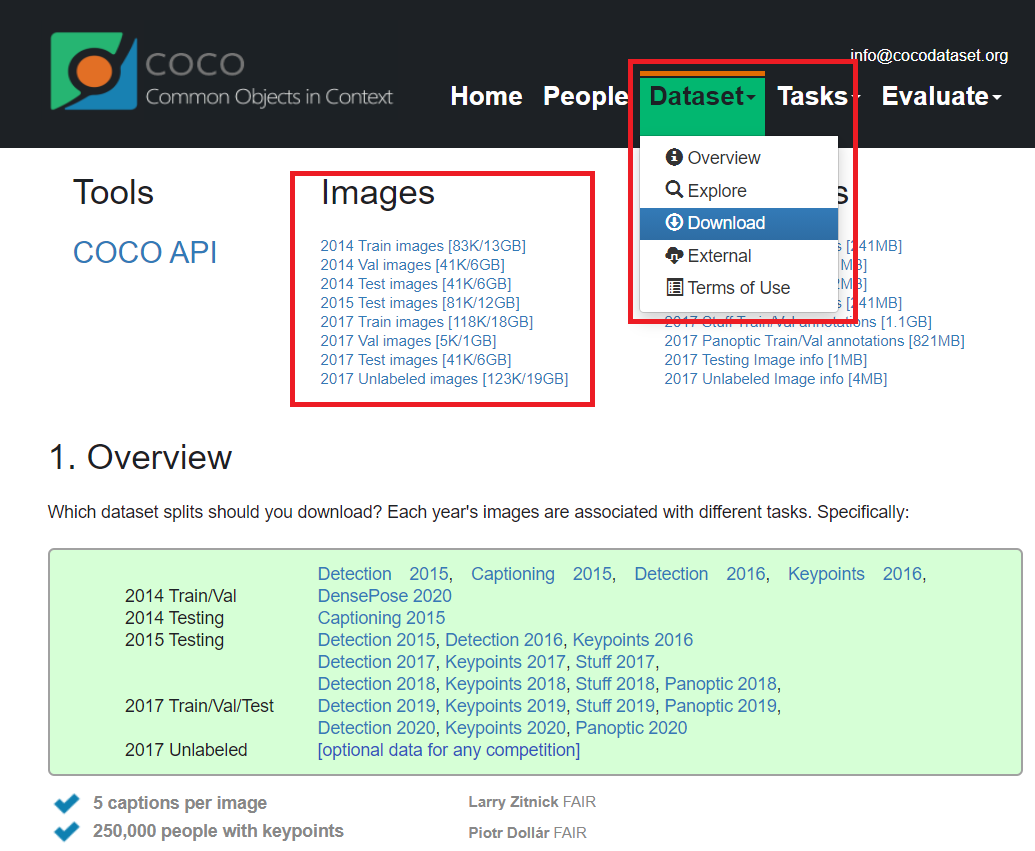1035x851 pixels.
Task: Open 2017 Unlabeled Image info [4MB]
Action: pos(775,379)
